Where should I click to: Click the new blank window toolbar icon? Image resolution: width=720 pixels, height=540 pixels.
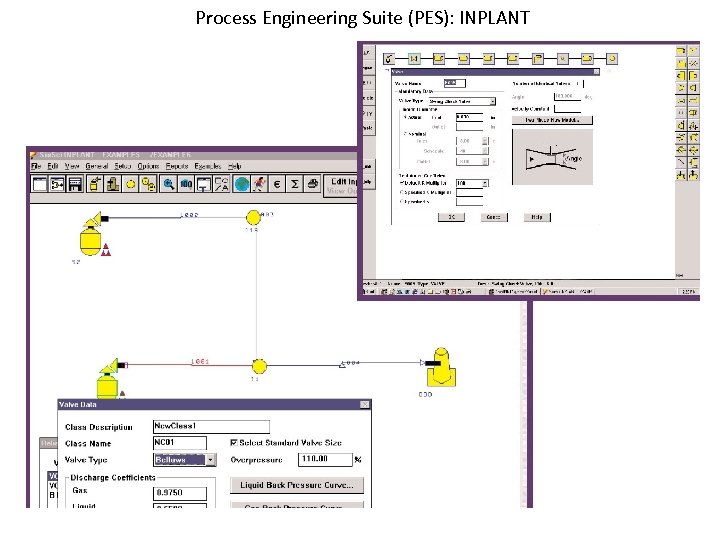point(40,184)
